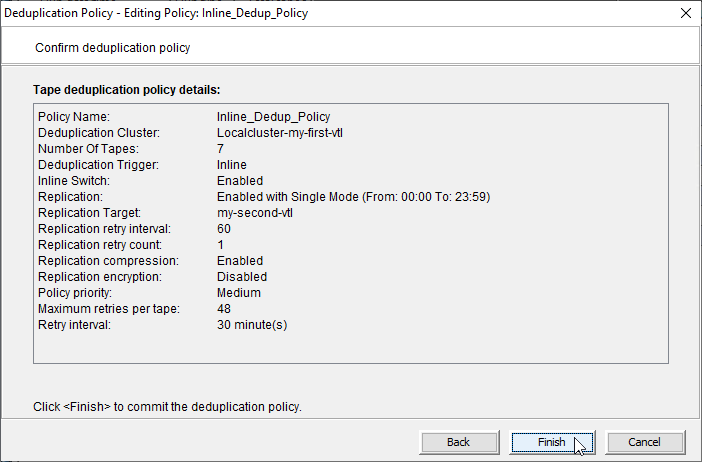Click the Tape deduplication policy details heading
The height and width of the screenshot is (462, 702).
pyautogui.click(x=127, y=90)
